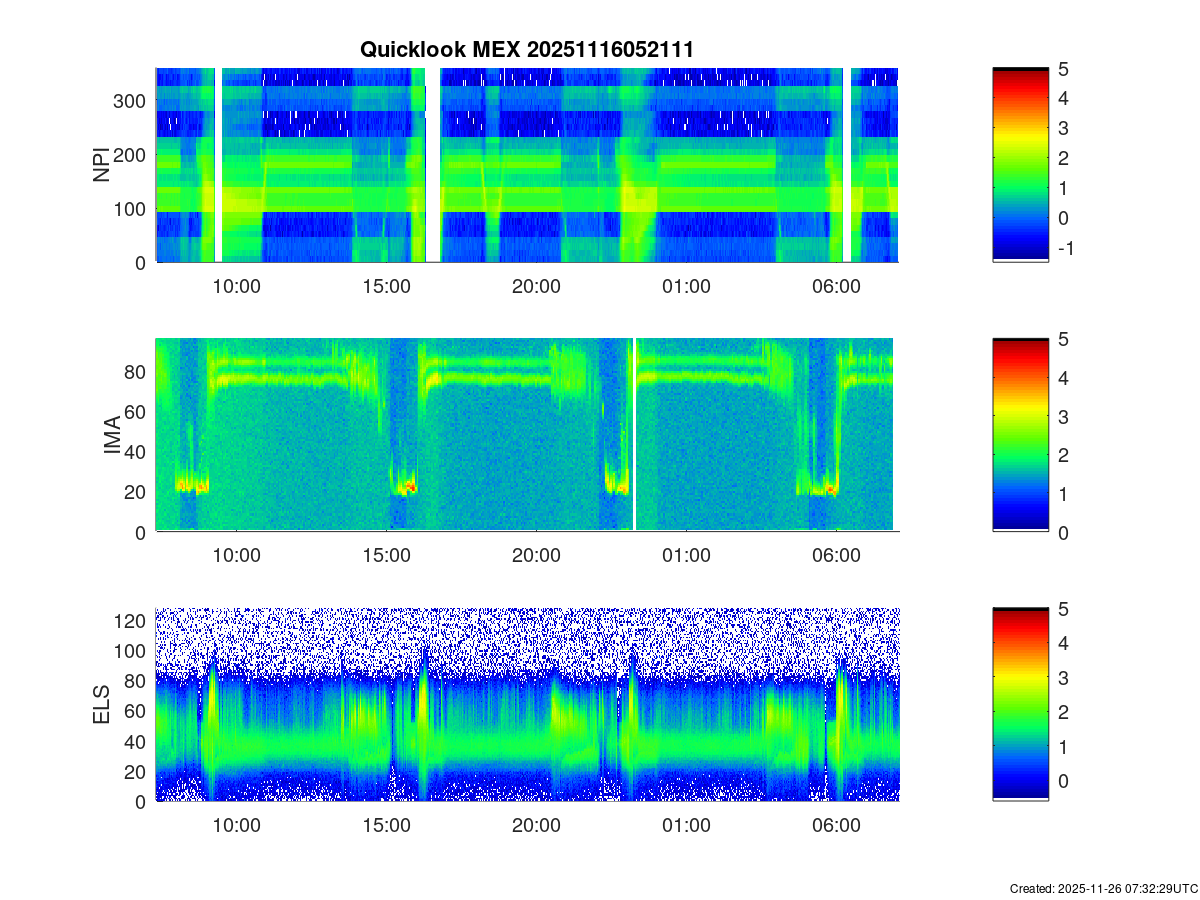
Task: Click the 10:00 tick below the NPI plot
Action: pyautogui.click(x=237, y=286)
